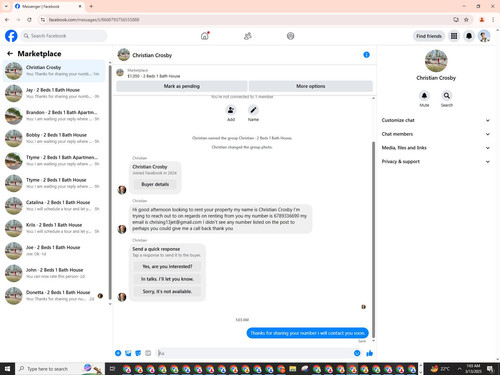Open the emoji picker icon
The height and width of the screenshot is (375, 500).
(x=357, y=353)
